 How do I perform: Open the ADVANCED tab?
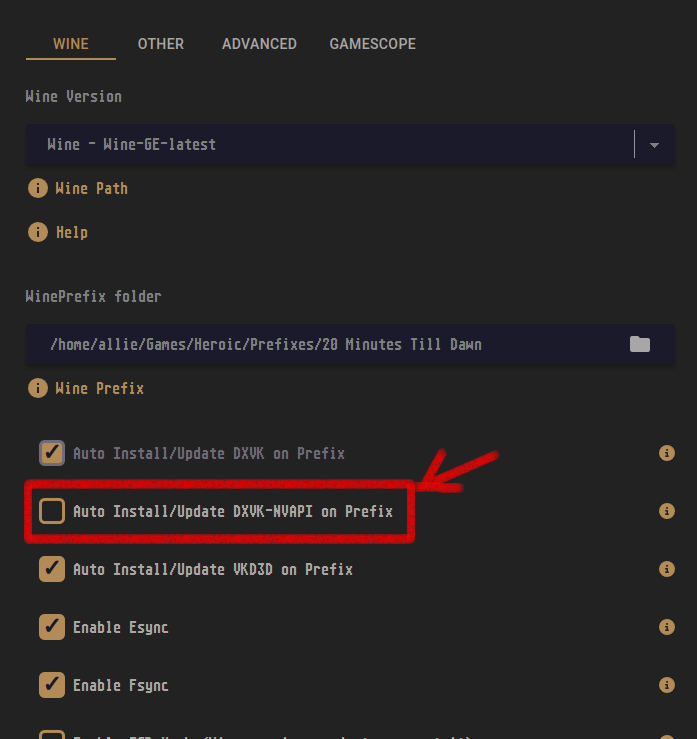tap(259, 44)
